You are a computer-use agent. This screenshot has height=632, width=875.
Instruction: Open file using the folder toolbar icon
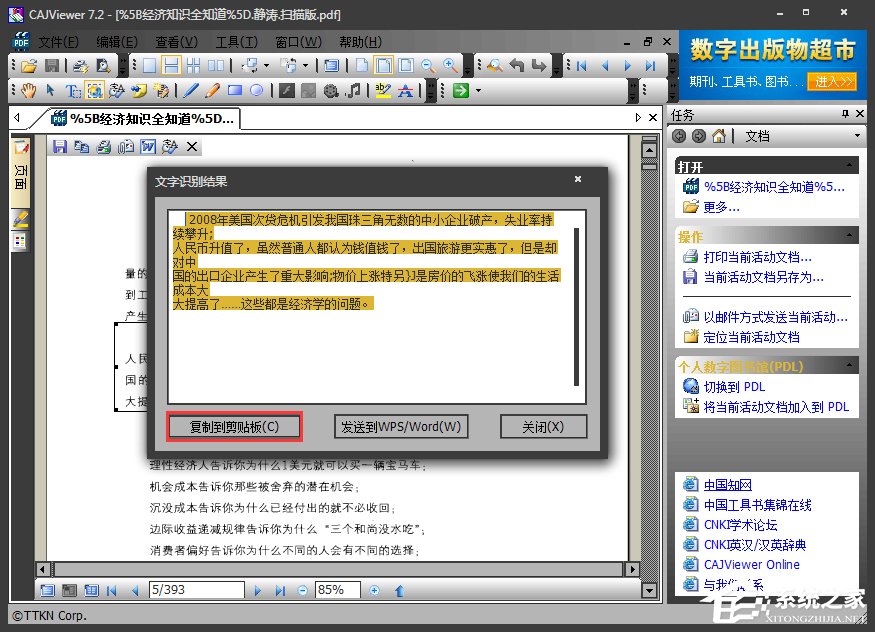29,66
